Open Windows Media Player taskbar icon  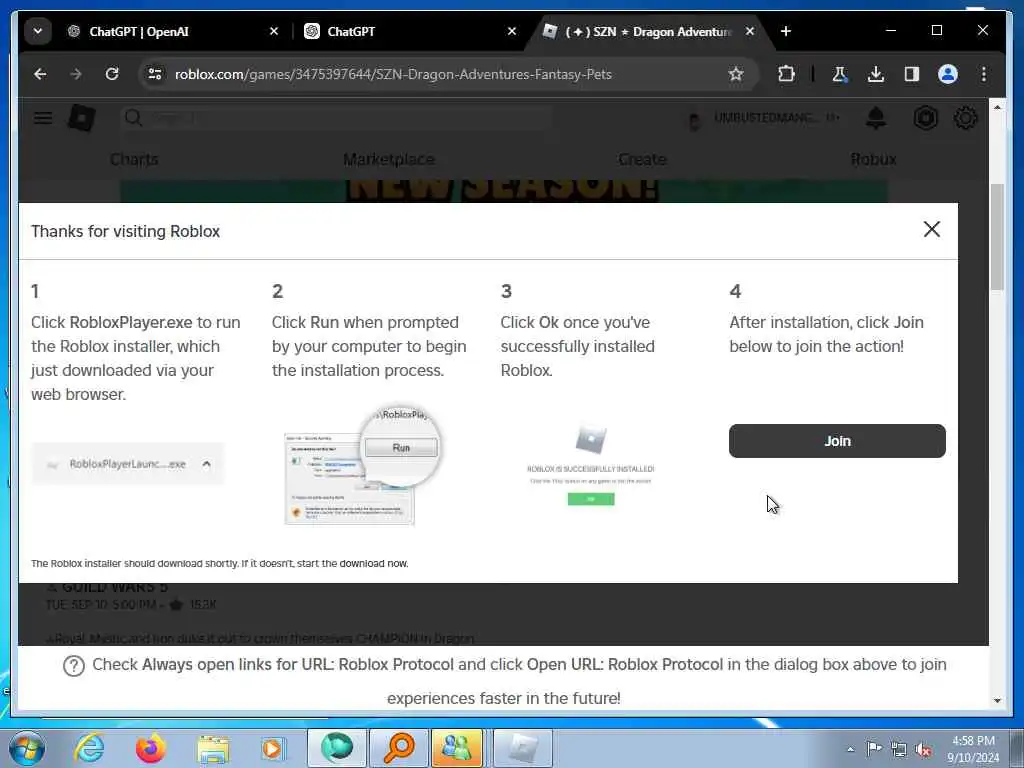click(272, 748)
